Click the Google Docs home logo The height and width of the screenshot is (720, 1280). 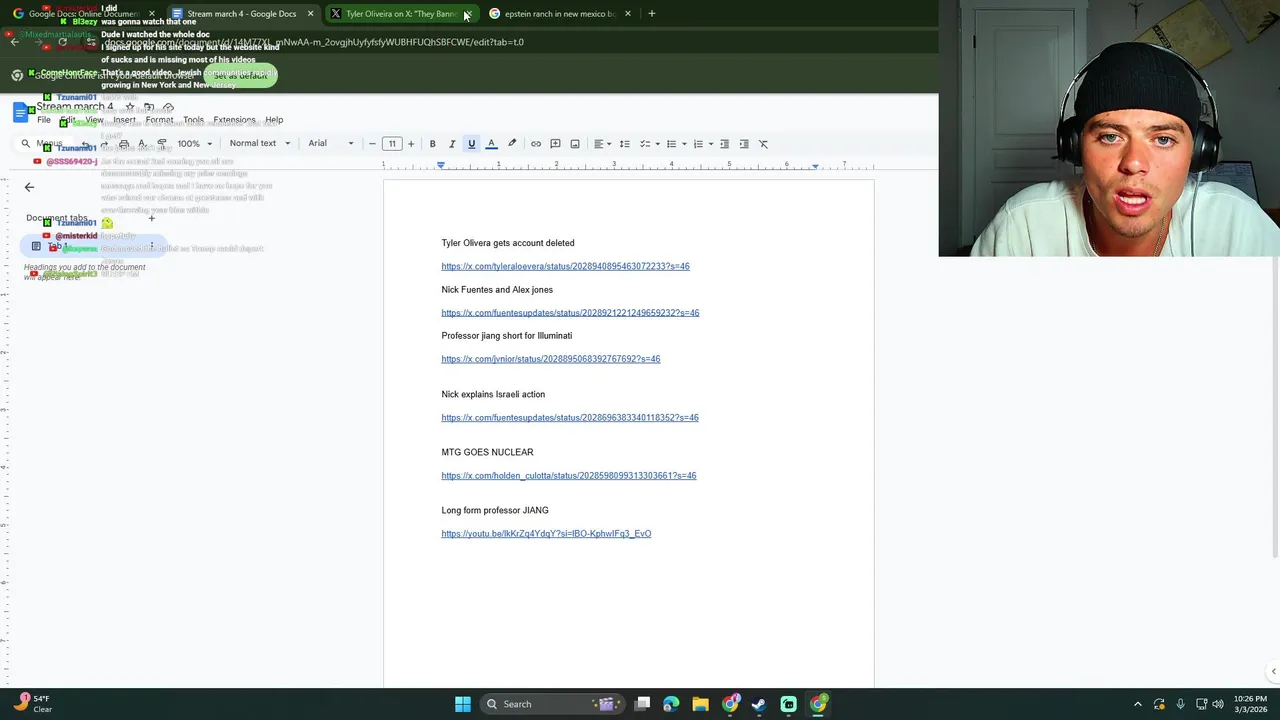point(21,113)
